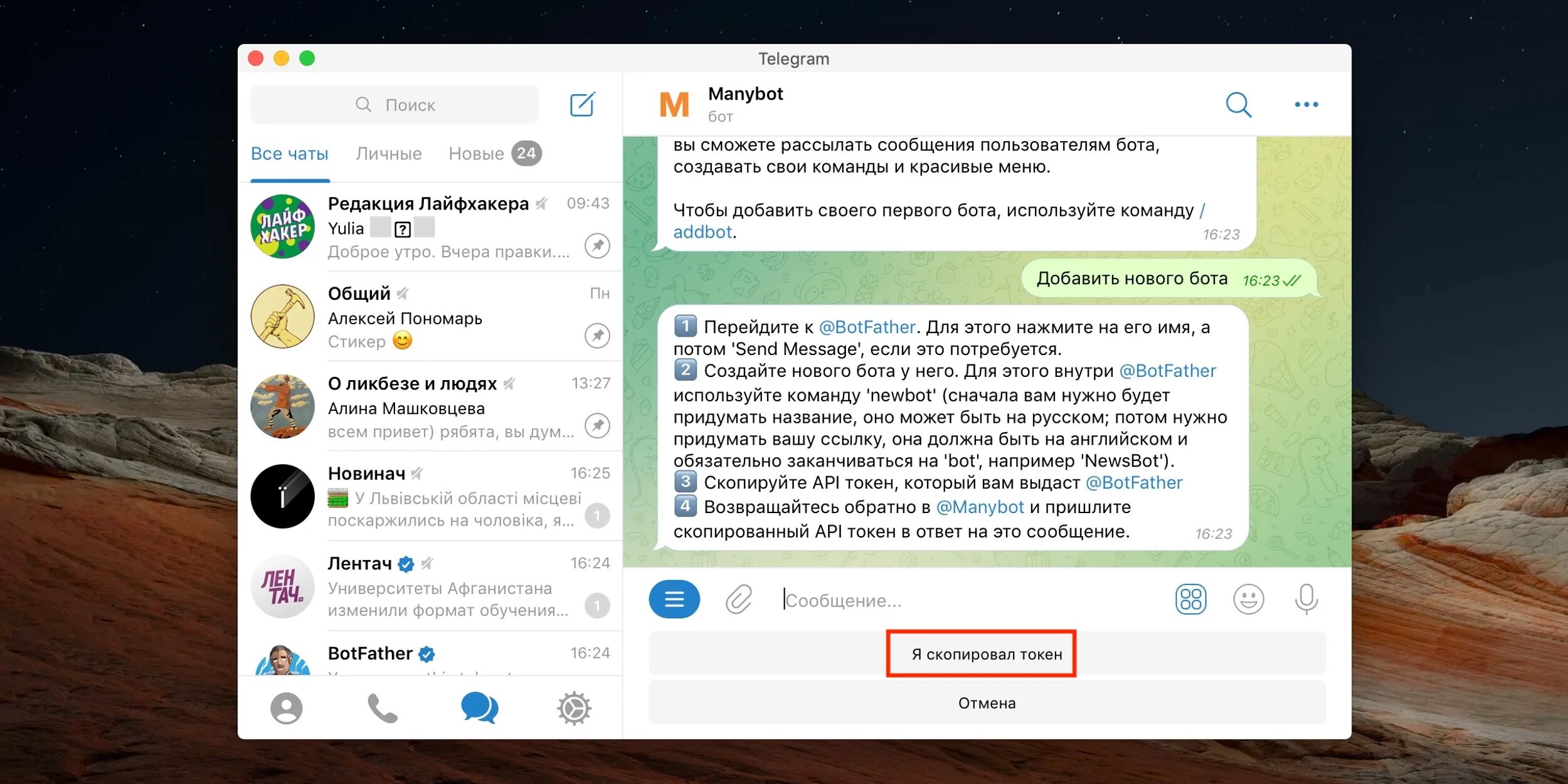This screenshot has width=1568, height=784.
Task: Open the three-dots chat options menu
Action: pyautogui.click(x=1306, y=105)
